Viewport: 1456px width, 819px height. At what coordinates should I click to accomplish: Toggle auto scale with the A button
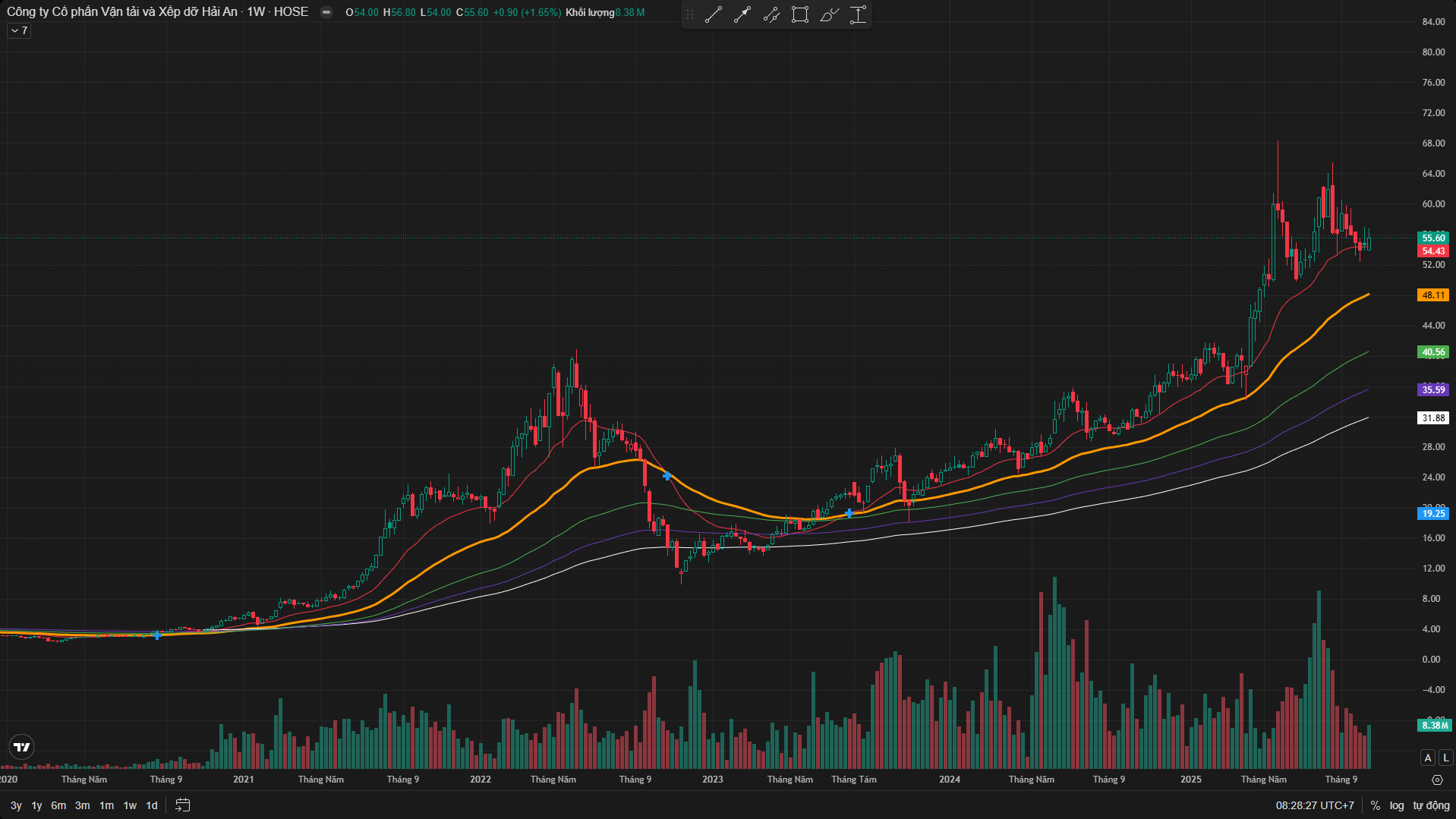tap(1428, 758)
